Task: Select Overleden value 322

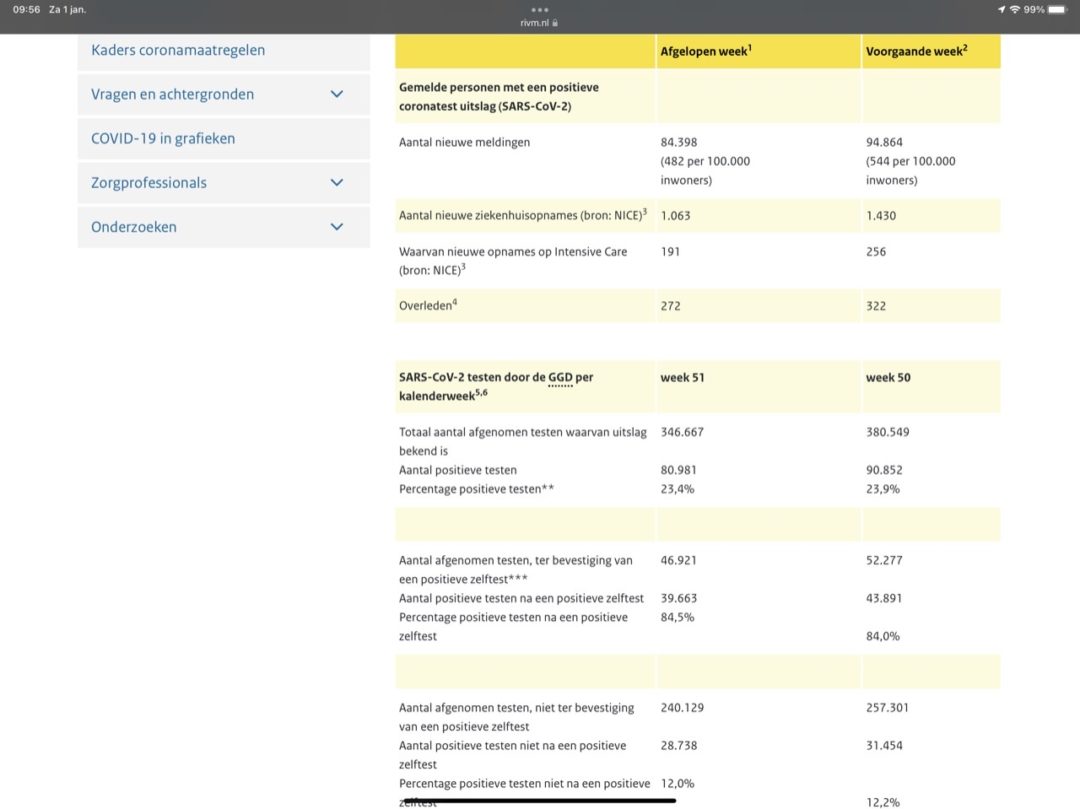Action: (876, 306)
